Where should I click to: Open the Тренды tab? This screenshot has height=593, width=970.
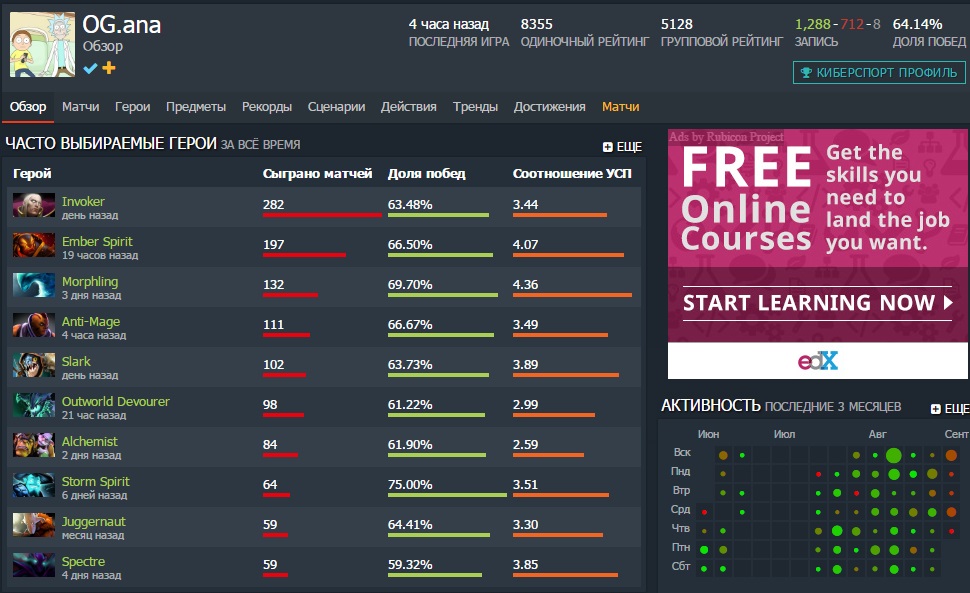tap(475, 106)
